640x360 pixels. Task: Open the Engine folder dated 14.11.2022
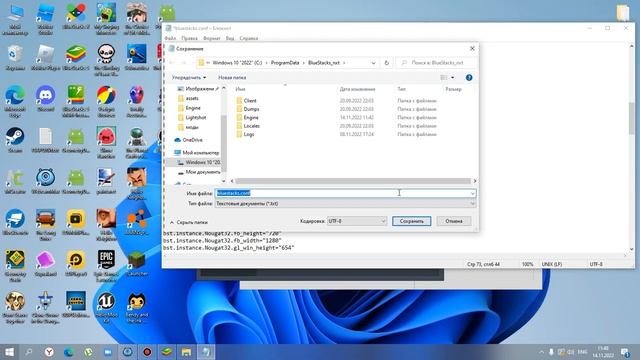pos(251,117)
